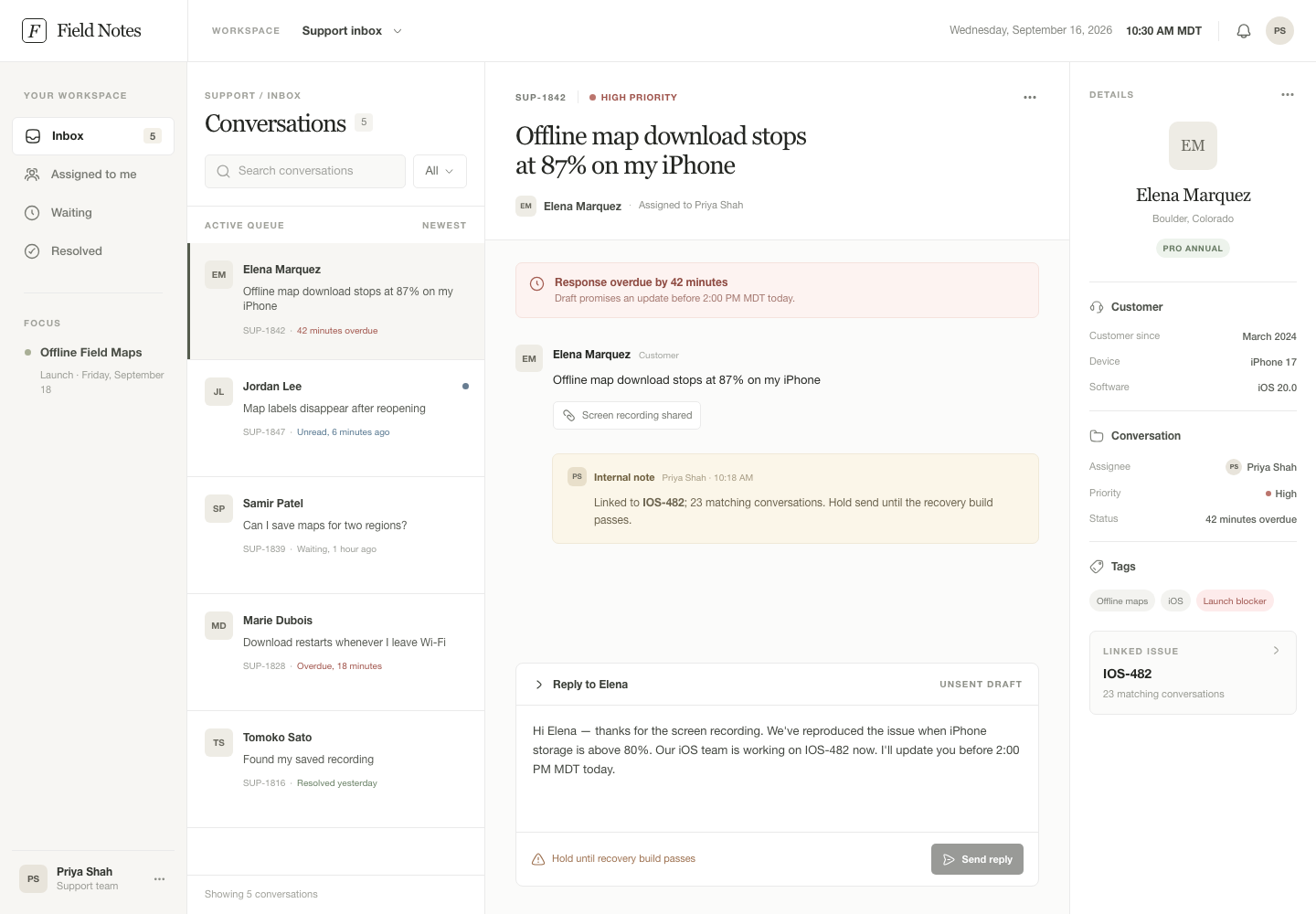Click the warning triangle hold icon
This screenshot has height=914, width=1316.
538,859
